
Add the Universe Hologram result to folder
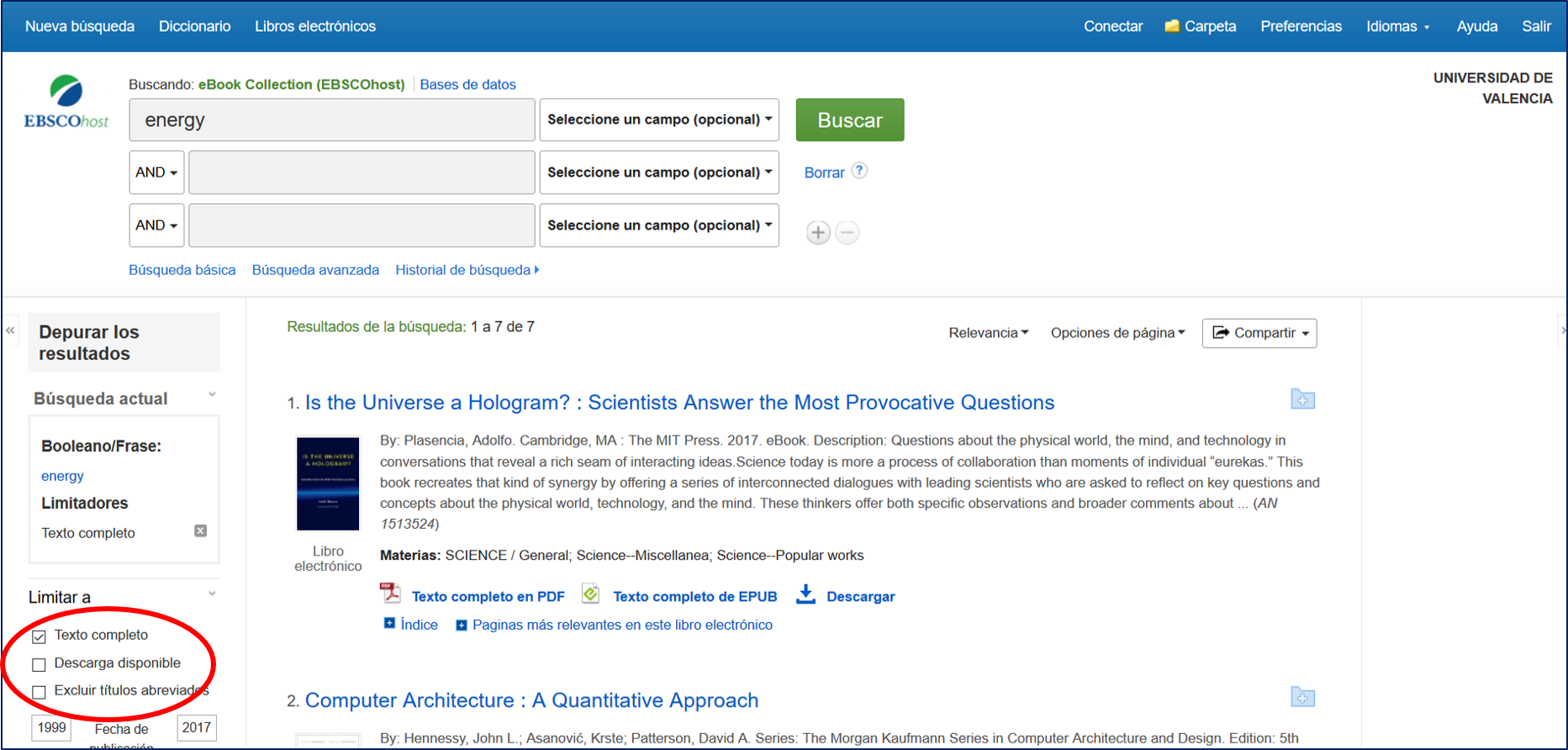[x=1303, y=399]
